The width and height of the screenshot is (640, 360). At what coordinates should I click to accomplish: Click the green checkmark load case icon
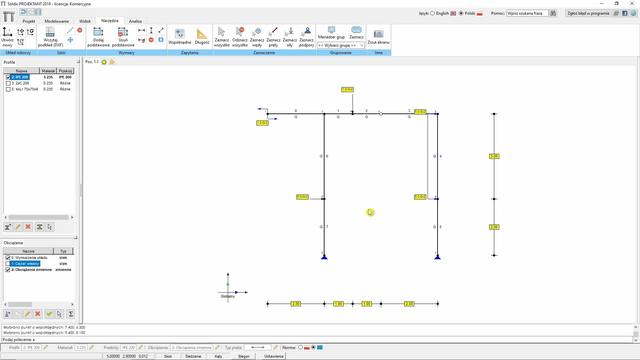[x=49, y=314]
